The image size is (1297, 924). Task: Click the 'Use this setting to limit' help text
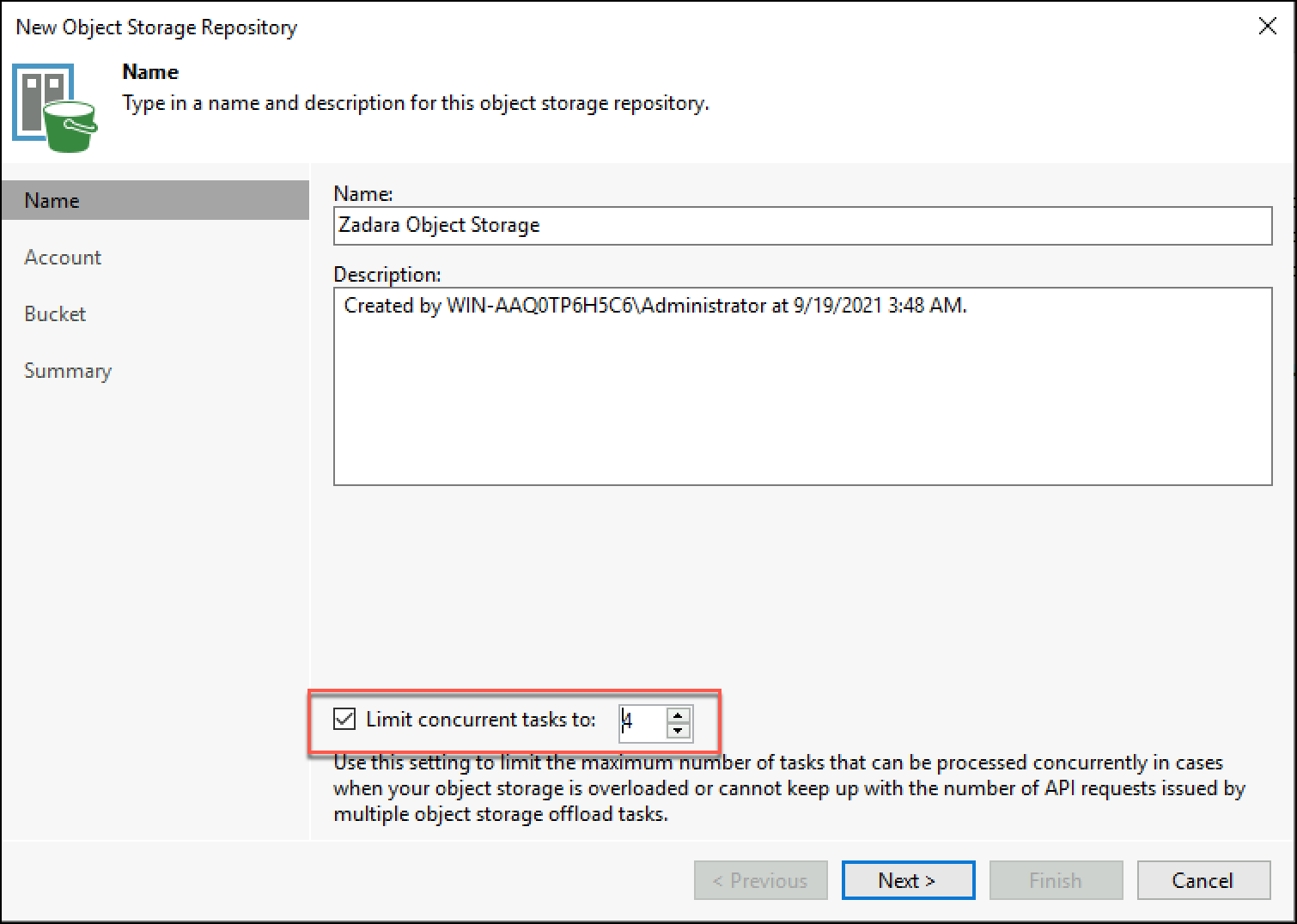[789, 788]
